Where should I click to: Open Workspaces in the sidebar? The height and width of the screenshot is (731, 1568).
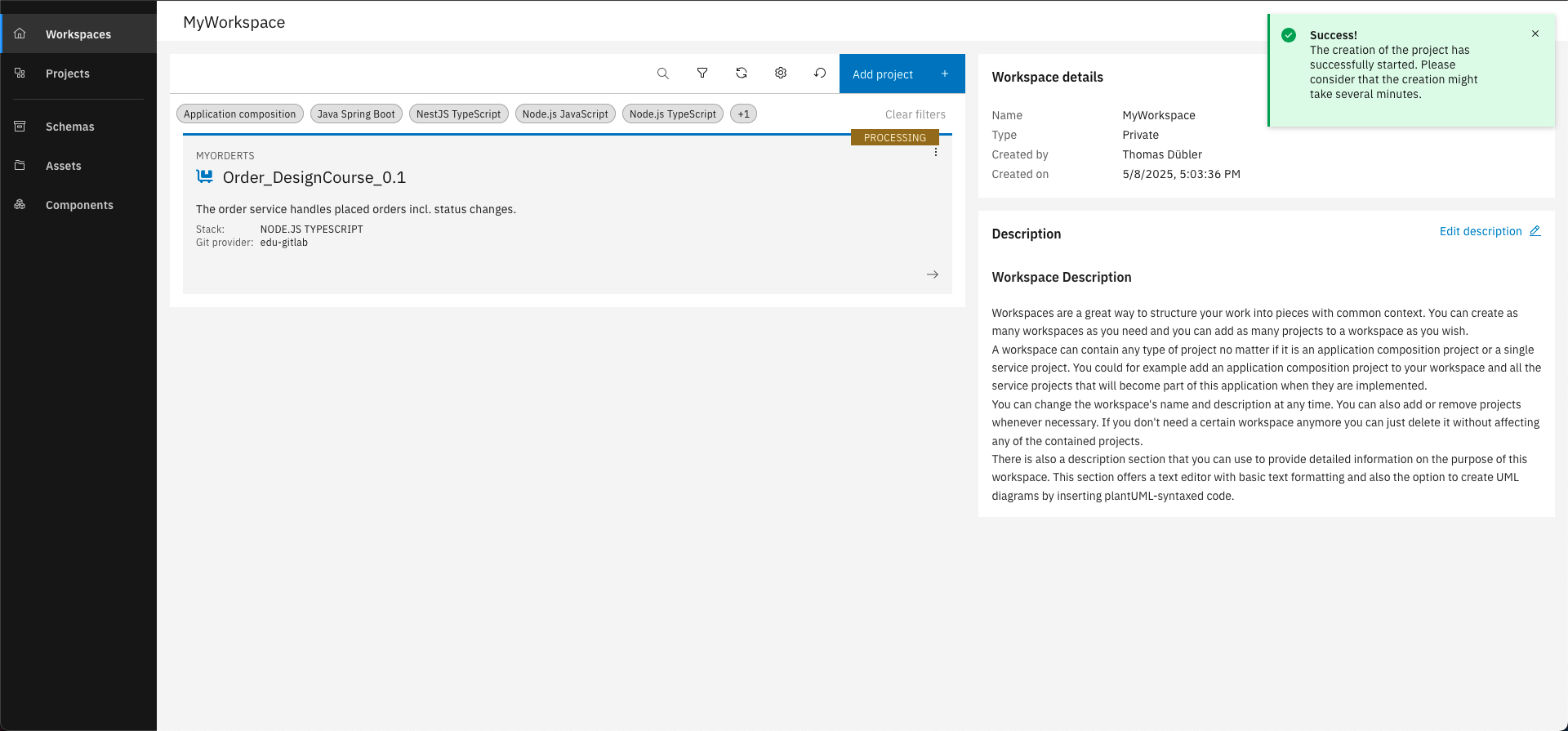pyautogui.click(x=78, y=34)
